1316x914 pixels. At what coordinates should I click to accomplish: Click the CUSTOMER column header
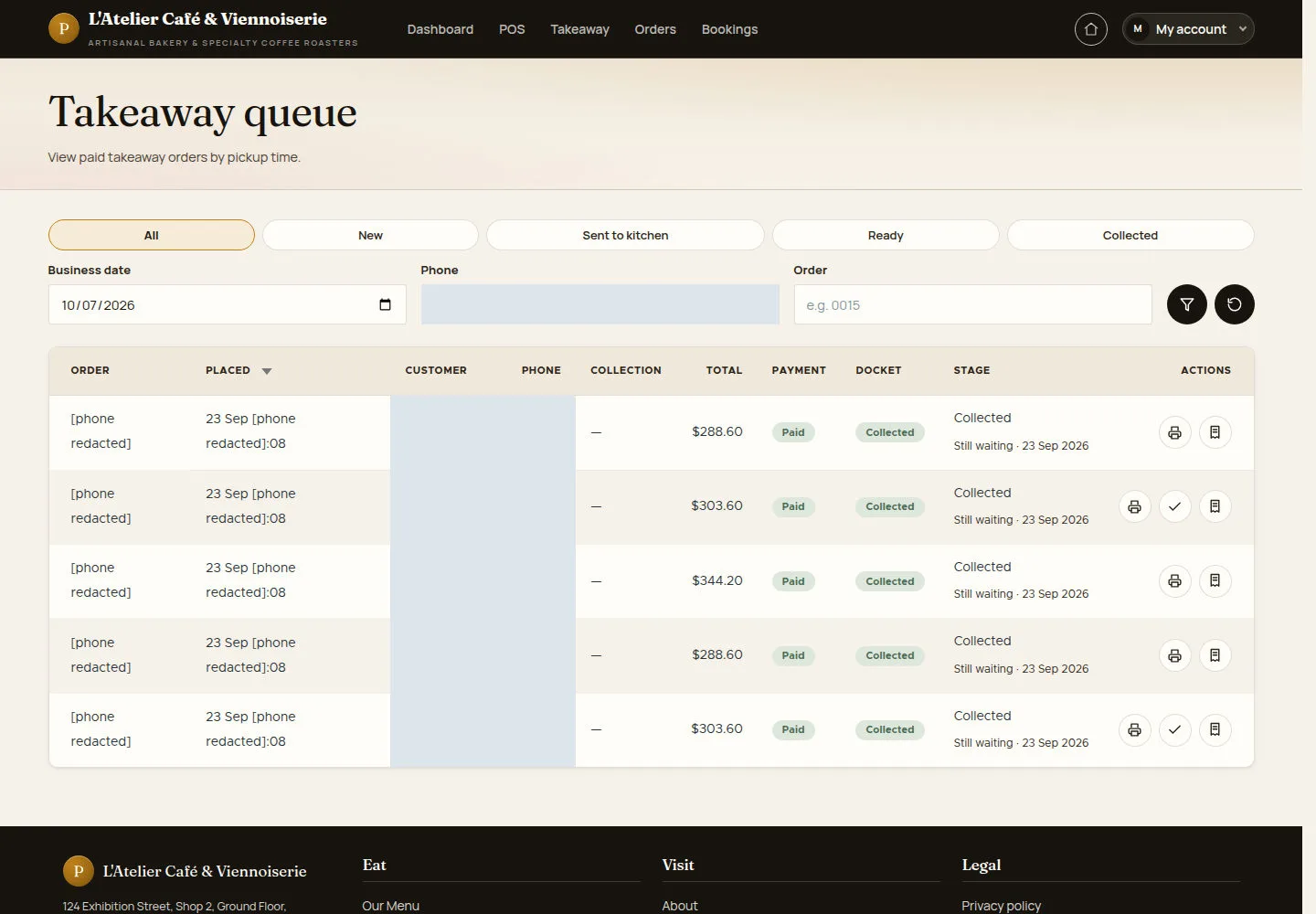(x=436, y=370)
